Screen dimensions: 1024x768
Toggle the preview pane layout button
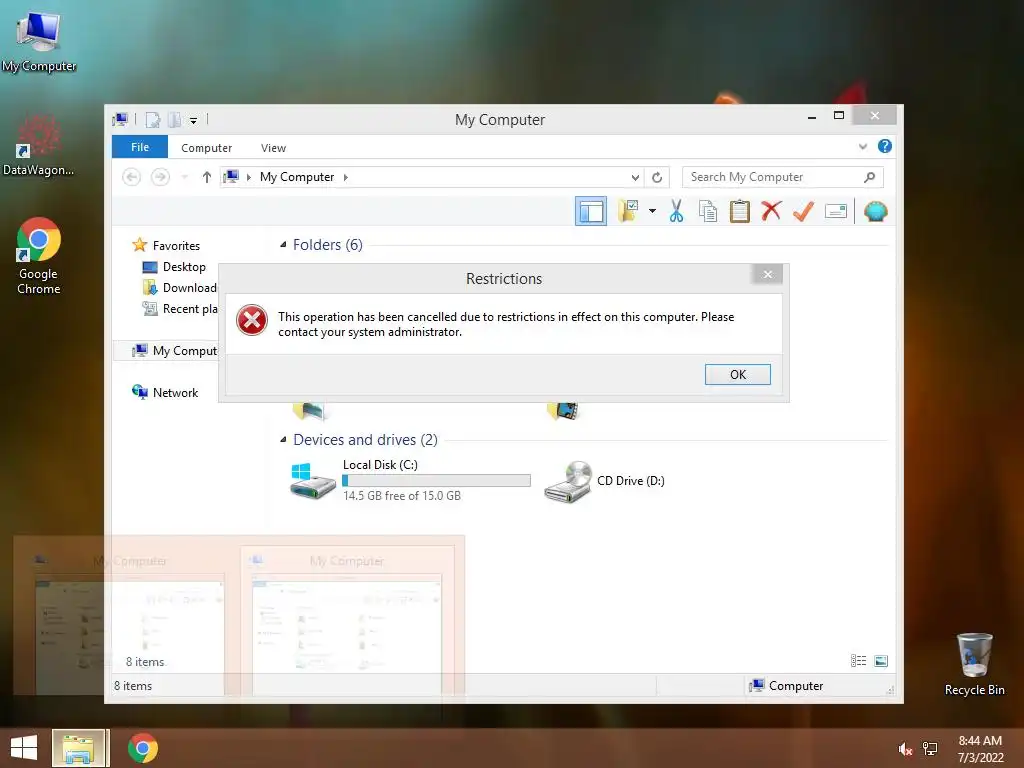point(591,211)
